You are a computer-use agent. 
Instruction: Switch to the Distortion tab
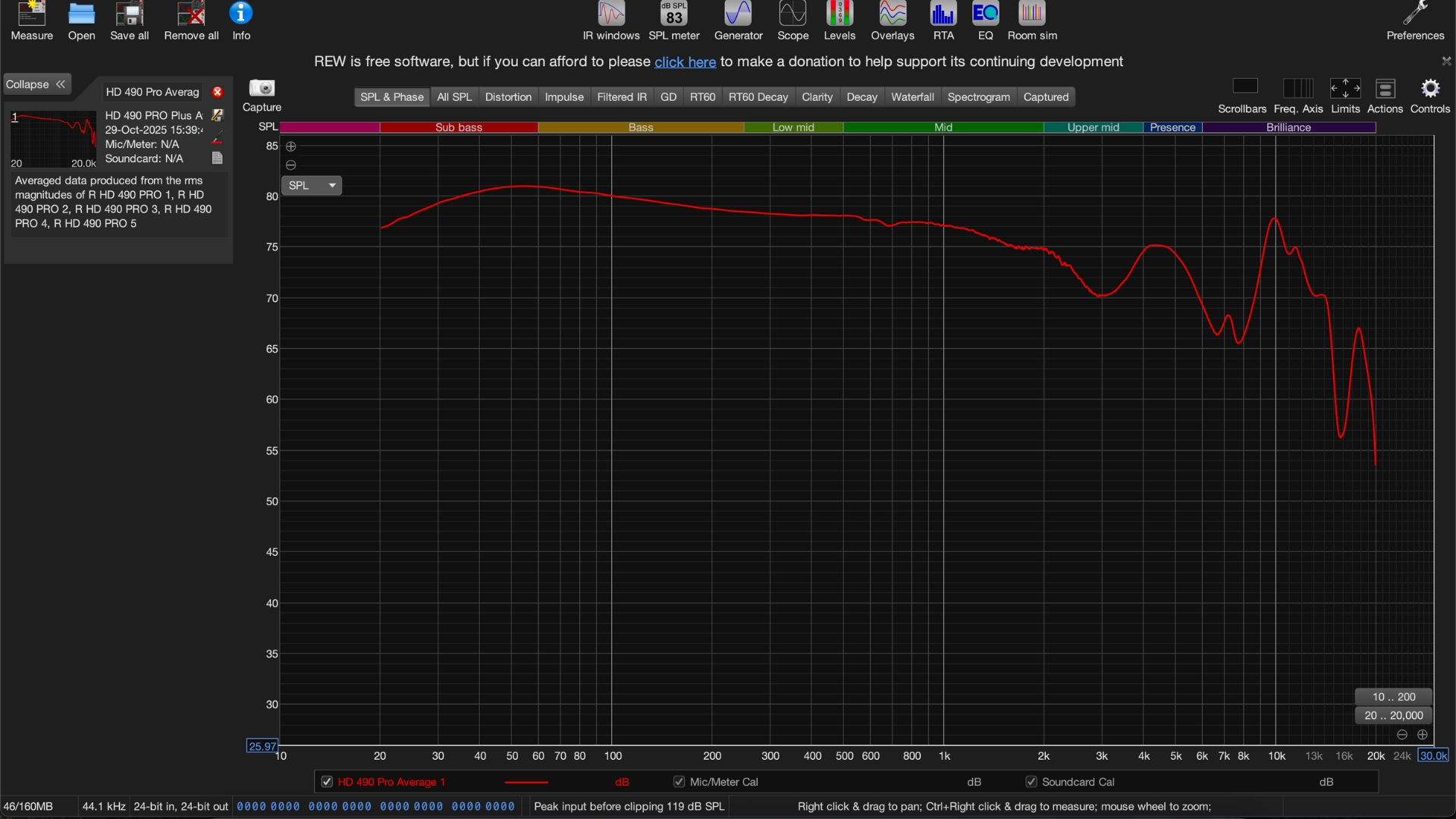click(508, 97)
